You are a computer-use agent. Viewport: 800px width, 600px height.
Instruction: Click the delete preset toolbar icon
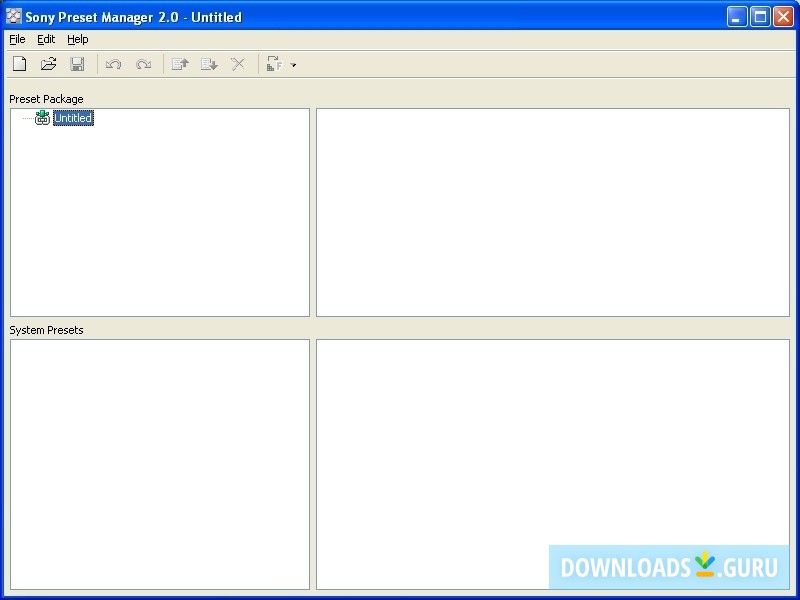point(237,63)
